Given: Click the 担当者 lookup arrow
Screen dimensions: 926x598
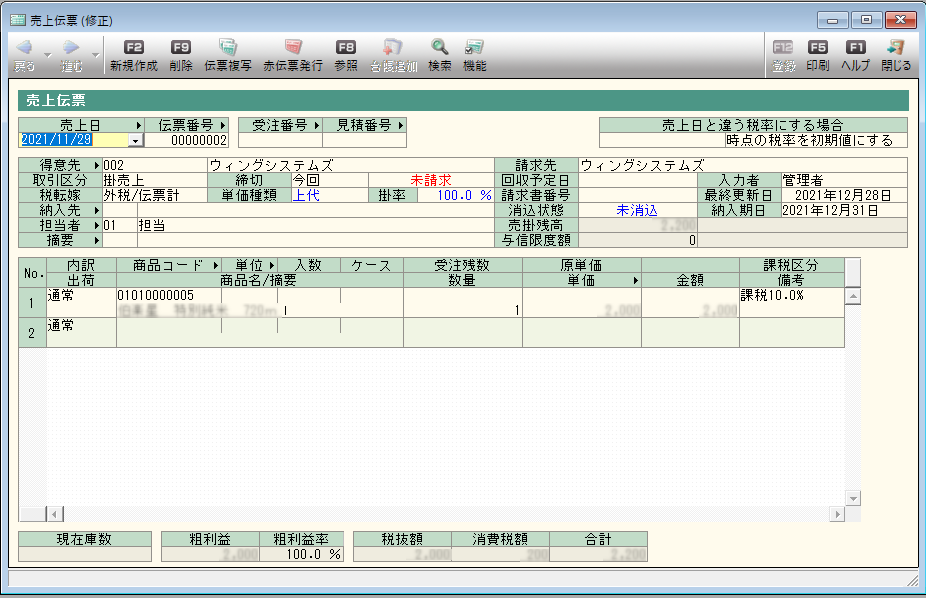Looking at the screenshot, I should coord(97,226).
